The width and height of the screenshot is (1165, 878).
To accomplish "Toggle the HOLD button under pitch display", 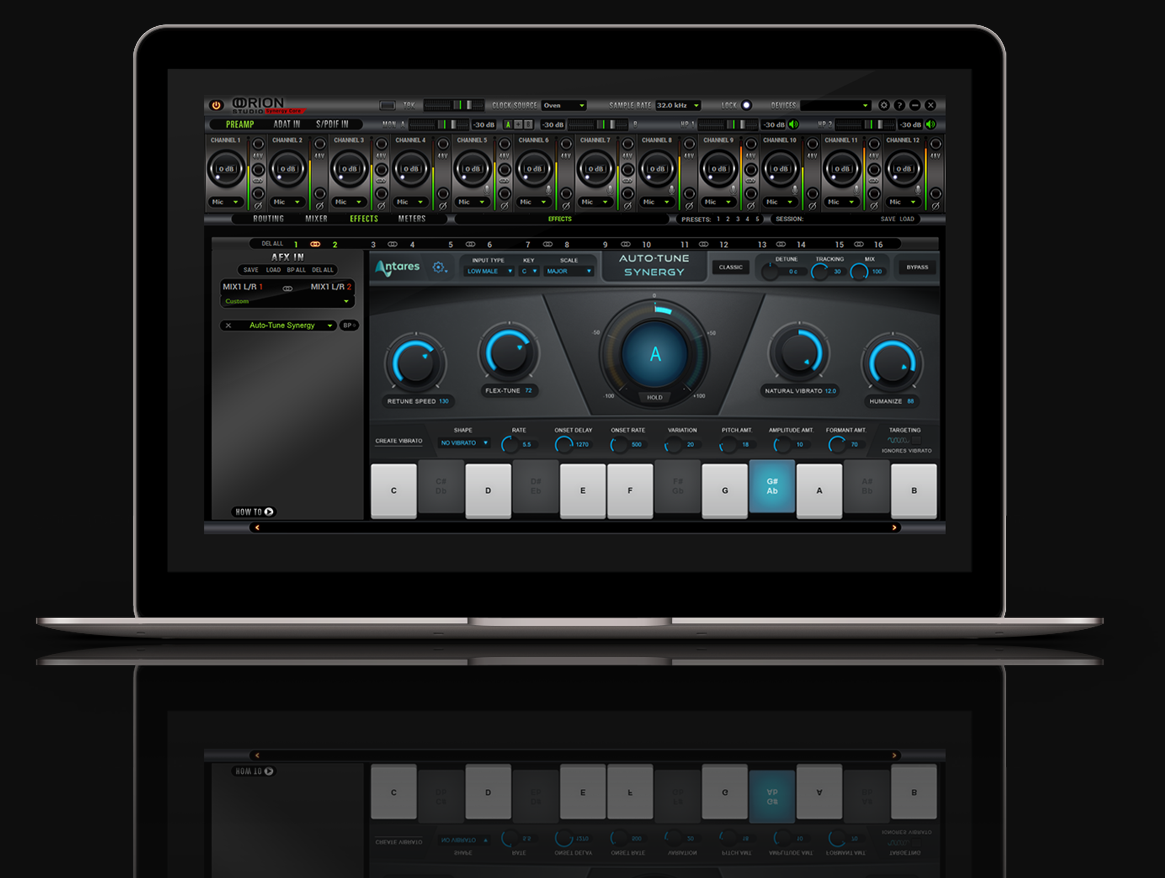I will 655,397.
